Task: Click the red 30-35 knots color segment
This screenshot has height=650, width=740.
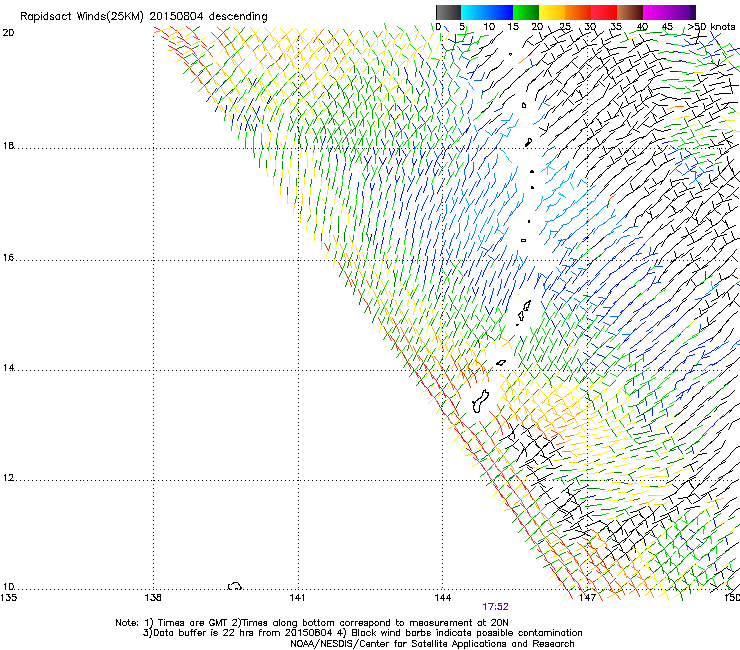Action: 604,12
